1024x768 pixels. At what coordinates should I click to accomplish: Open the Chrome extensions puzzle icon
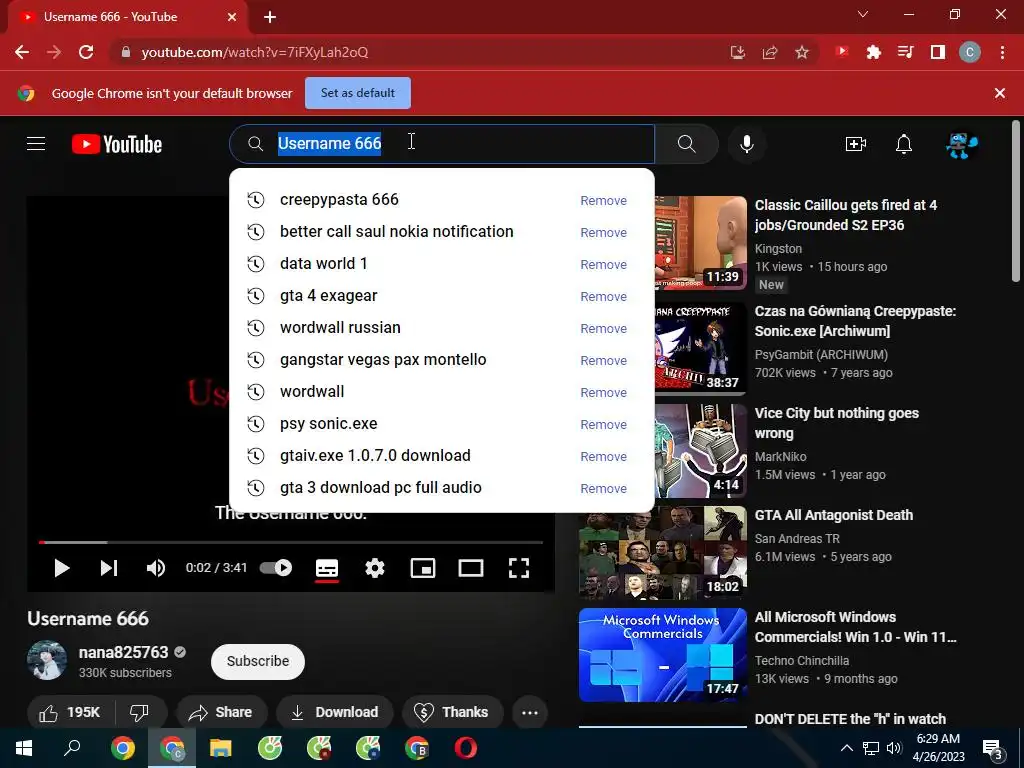click(x=873, y=52)
